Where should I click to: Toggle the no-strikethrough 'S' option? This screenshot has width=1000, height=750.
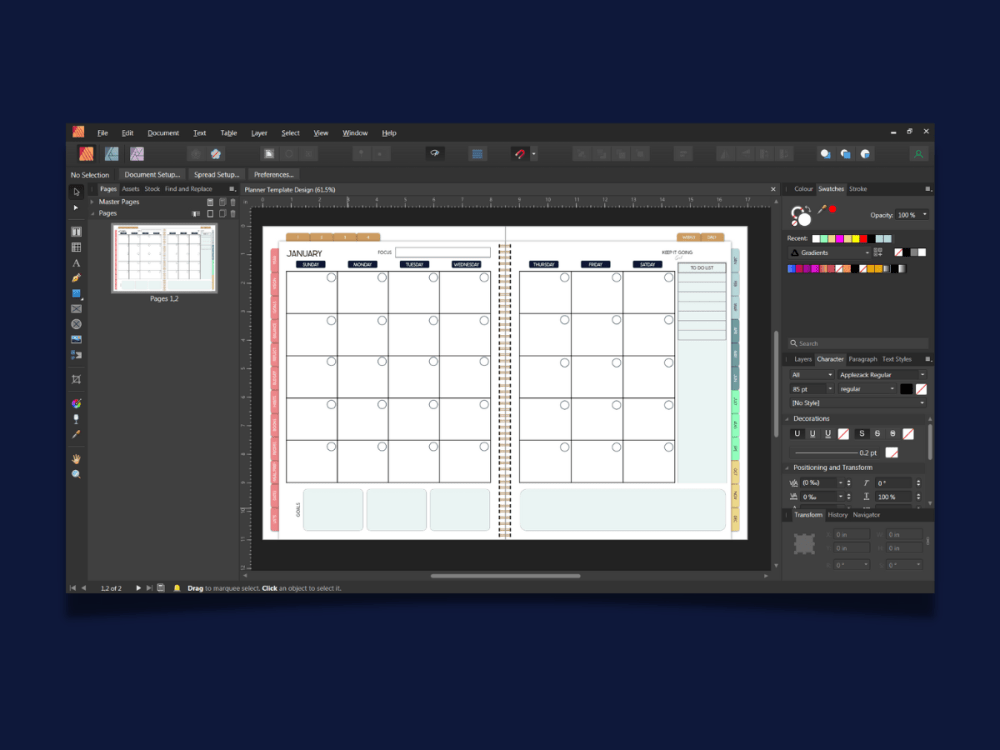pyautogui.click(x=862, y=434)
